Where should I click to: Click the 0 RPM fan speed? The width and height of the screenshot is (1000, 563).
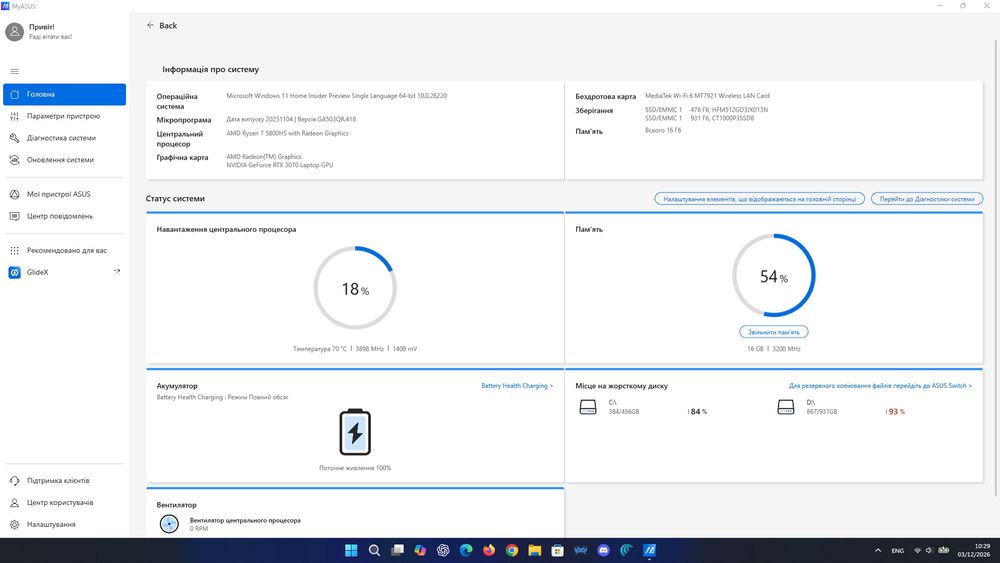point(199,529)
